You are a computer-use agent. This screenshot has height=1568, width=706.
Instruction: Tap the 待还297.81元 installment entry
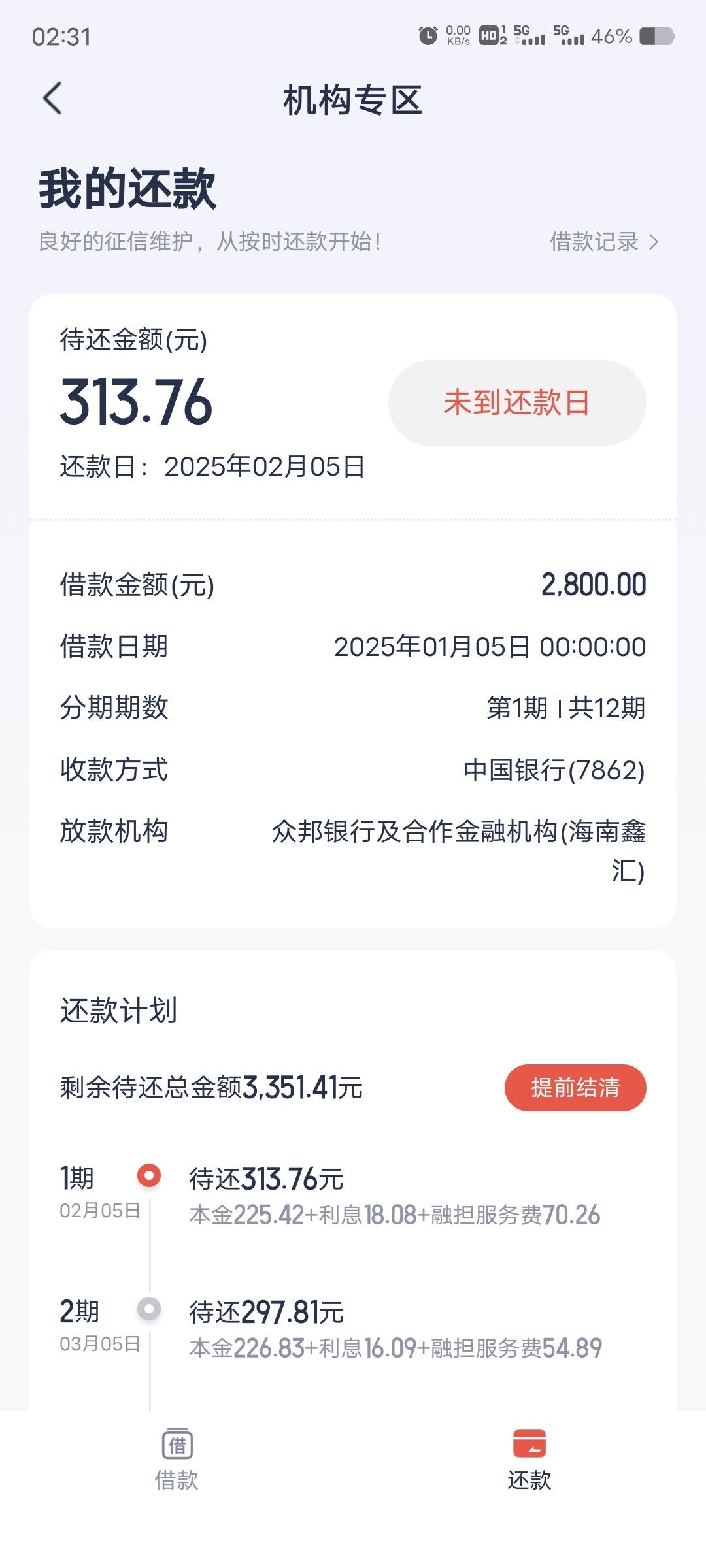[395, 1330]
